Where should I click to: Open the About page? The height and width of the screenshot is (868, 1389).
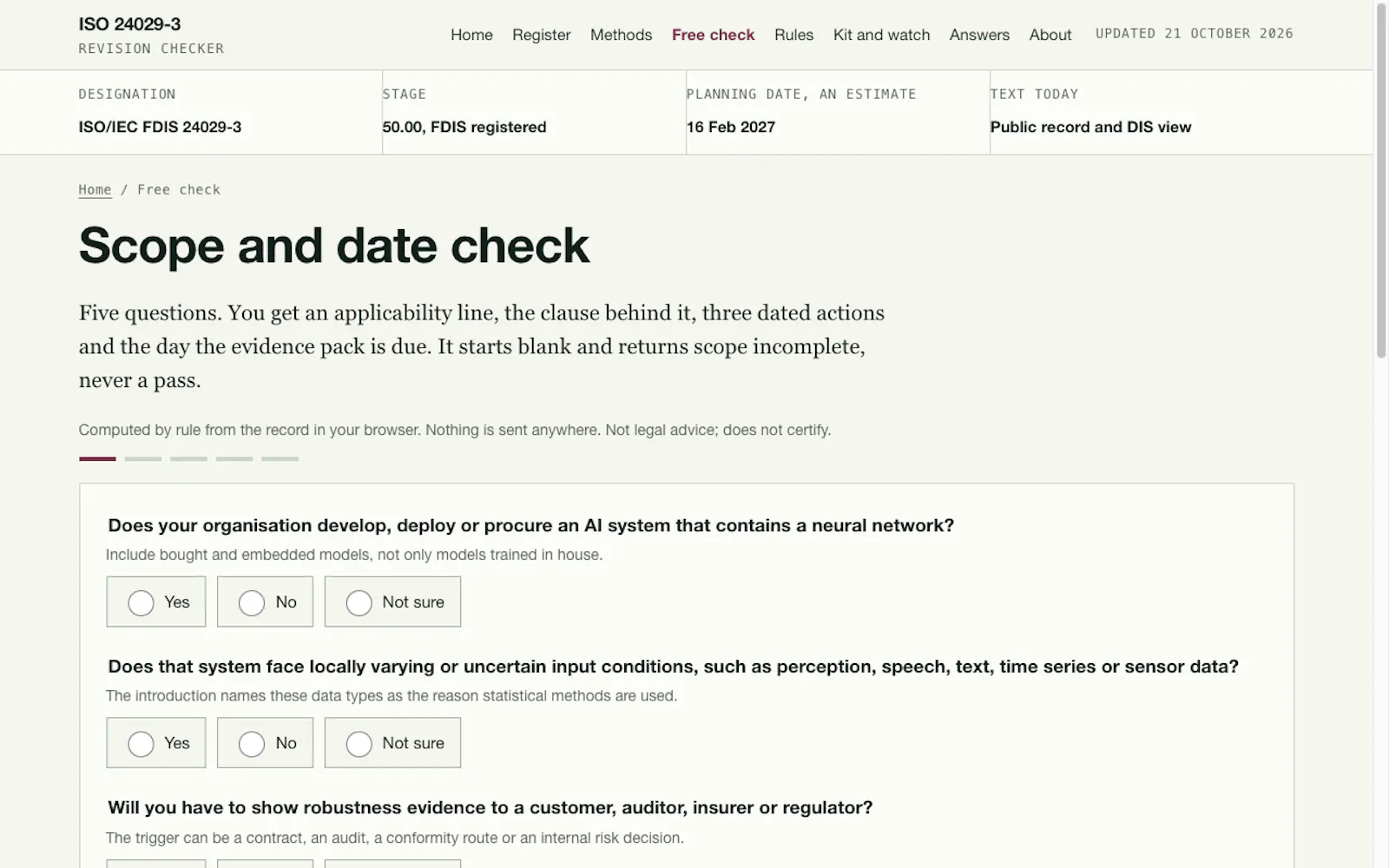tap(1050, 35)
